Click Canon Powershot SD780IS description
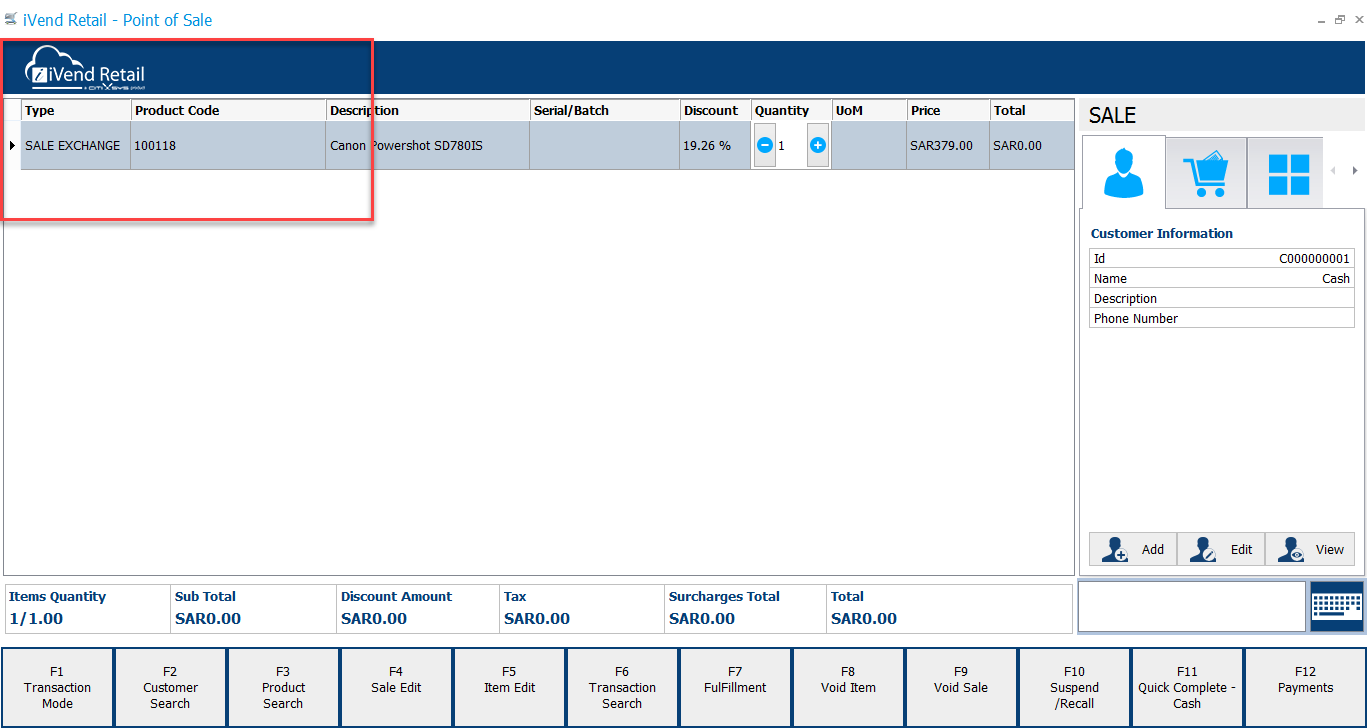This screenshot has height=728, width=1367. pyautogui.click(x=428, y=146)
